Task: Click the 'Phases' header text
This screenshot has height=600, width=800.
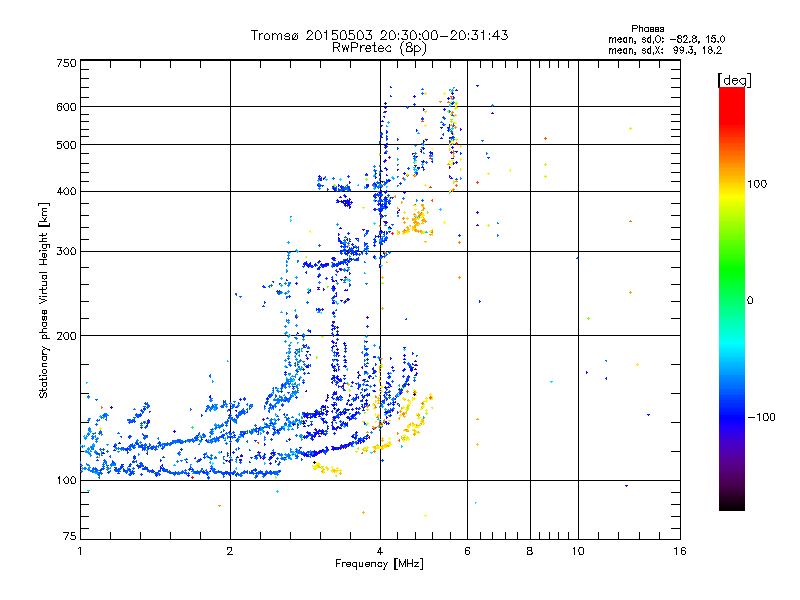Action: click(647, 29)
